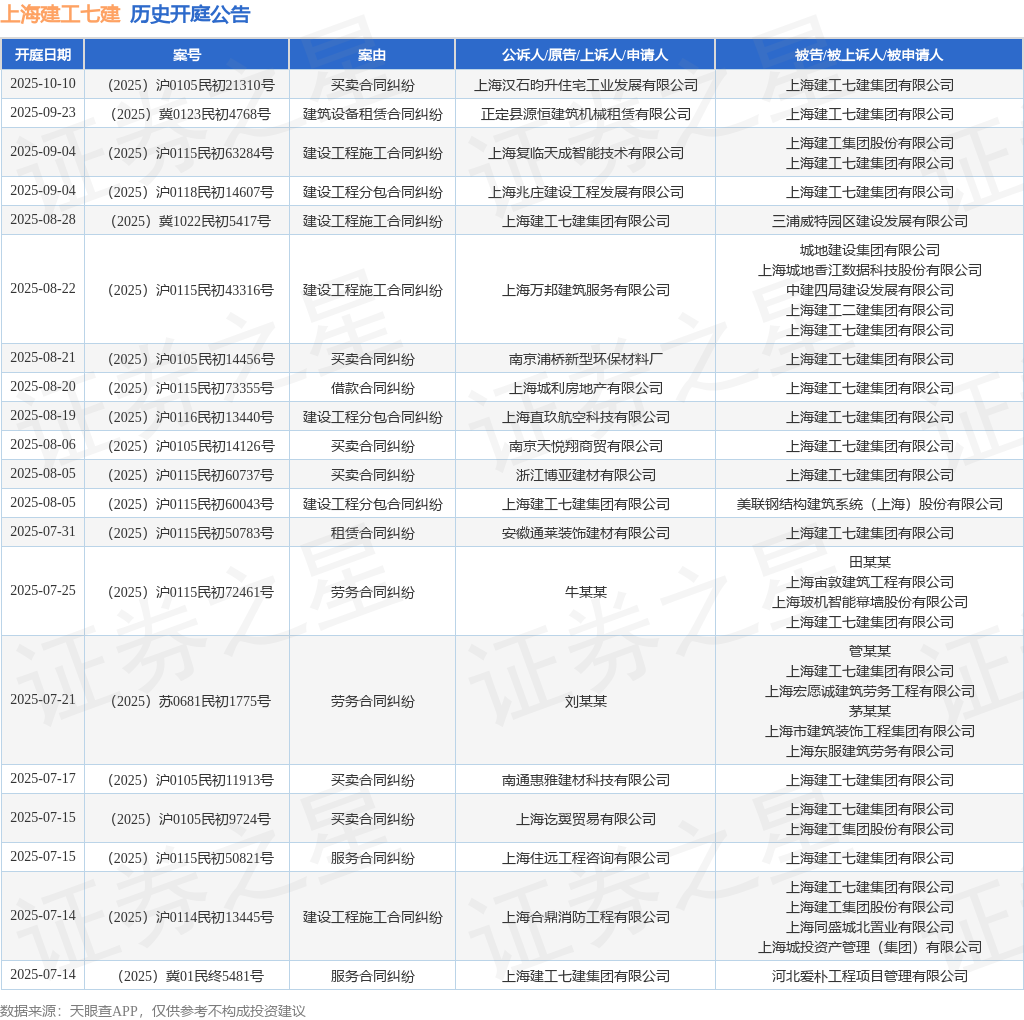This screenshot has width=1024, height=1020.
Task: Click 借款合同纠纷 cause cell
Action: click(372, 388)
